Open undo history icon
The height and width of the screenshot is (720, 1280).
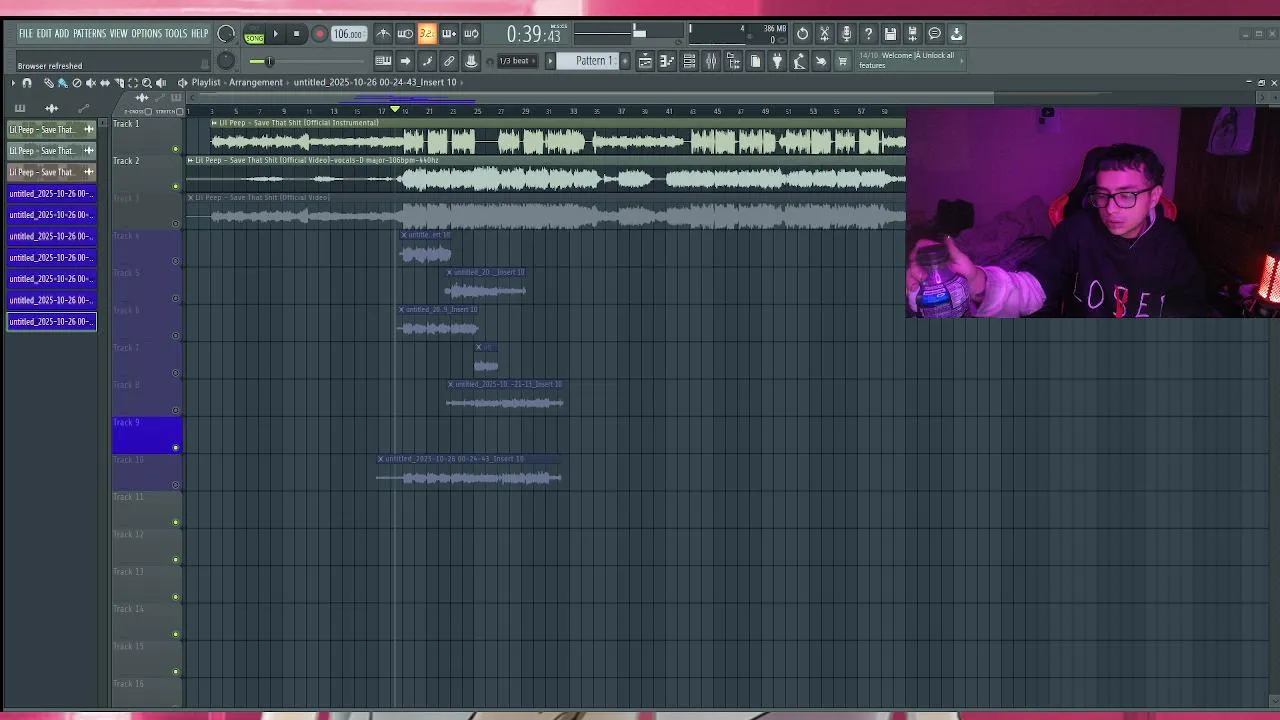pos(803,33)
